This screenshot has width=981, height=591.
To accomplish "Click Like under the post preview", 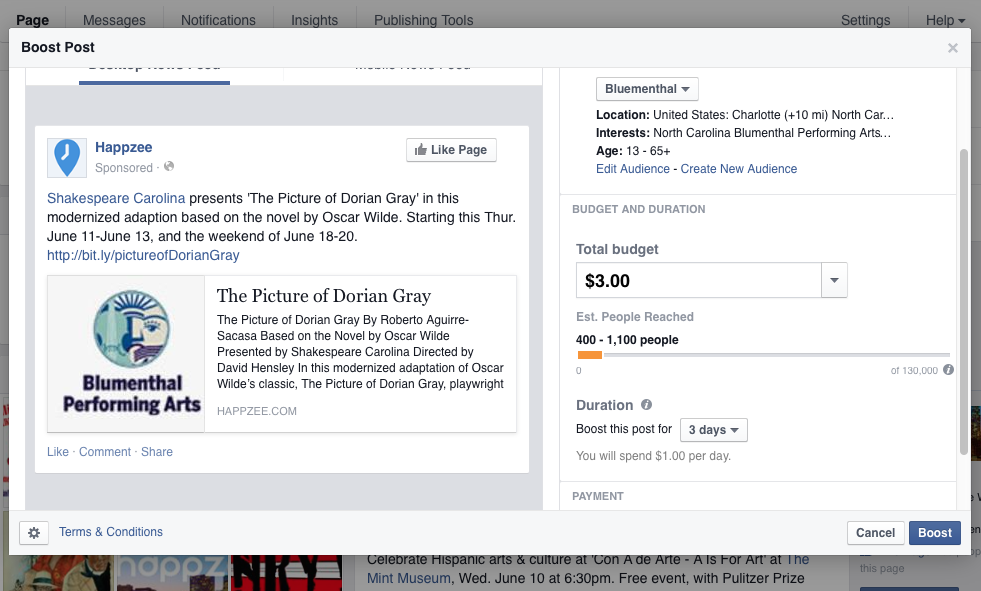I will coord(58,452).
